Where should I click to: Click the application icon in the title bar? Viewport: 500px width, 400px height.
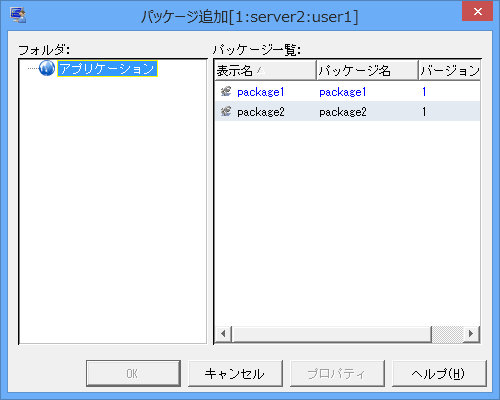[x=18, y=16]
